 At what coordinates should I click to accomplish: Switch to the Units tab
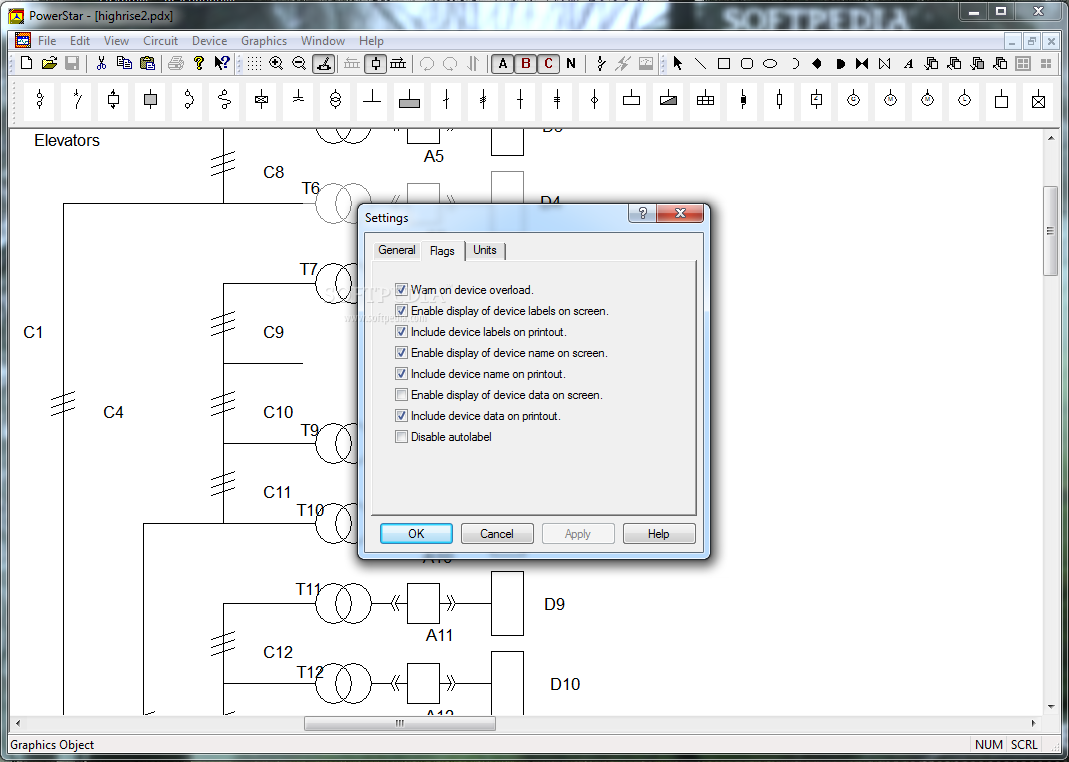[485, 250]
